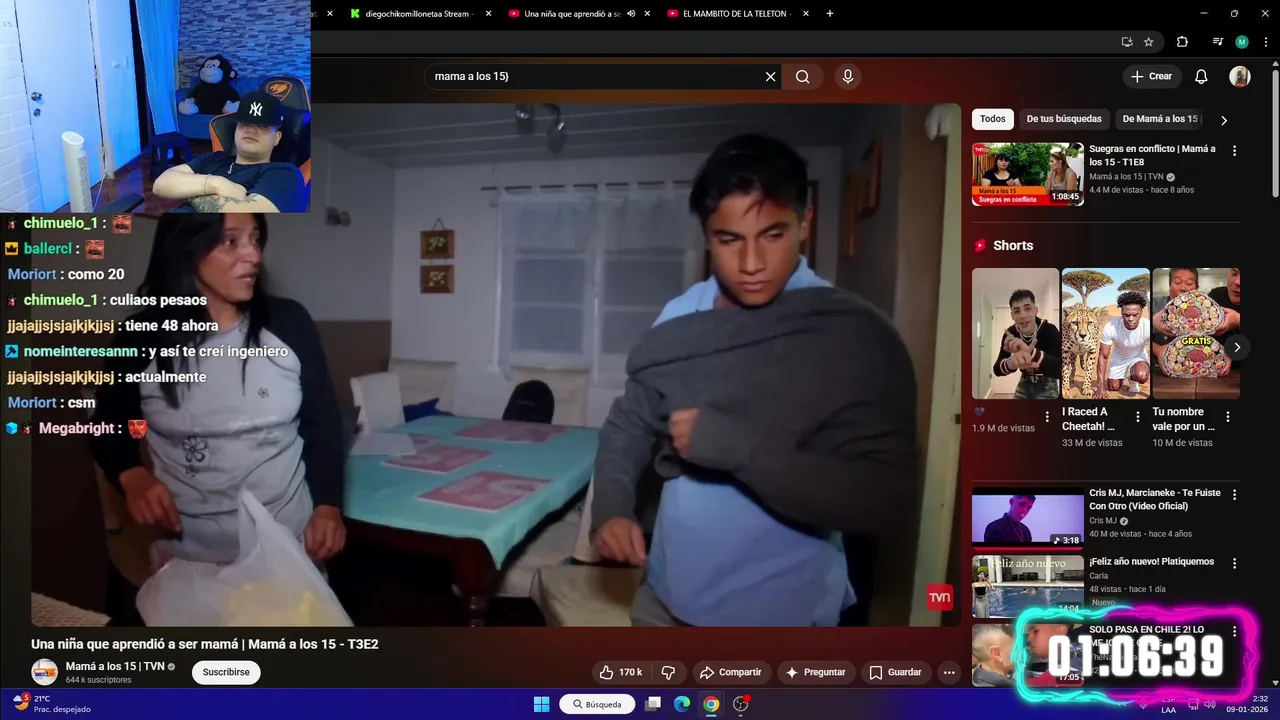1280x720 pixels.
Task: Open the YouTube account avatar menu
Action: 1240,76
